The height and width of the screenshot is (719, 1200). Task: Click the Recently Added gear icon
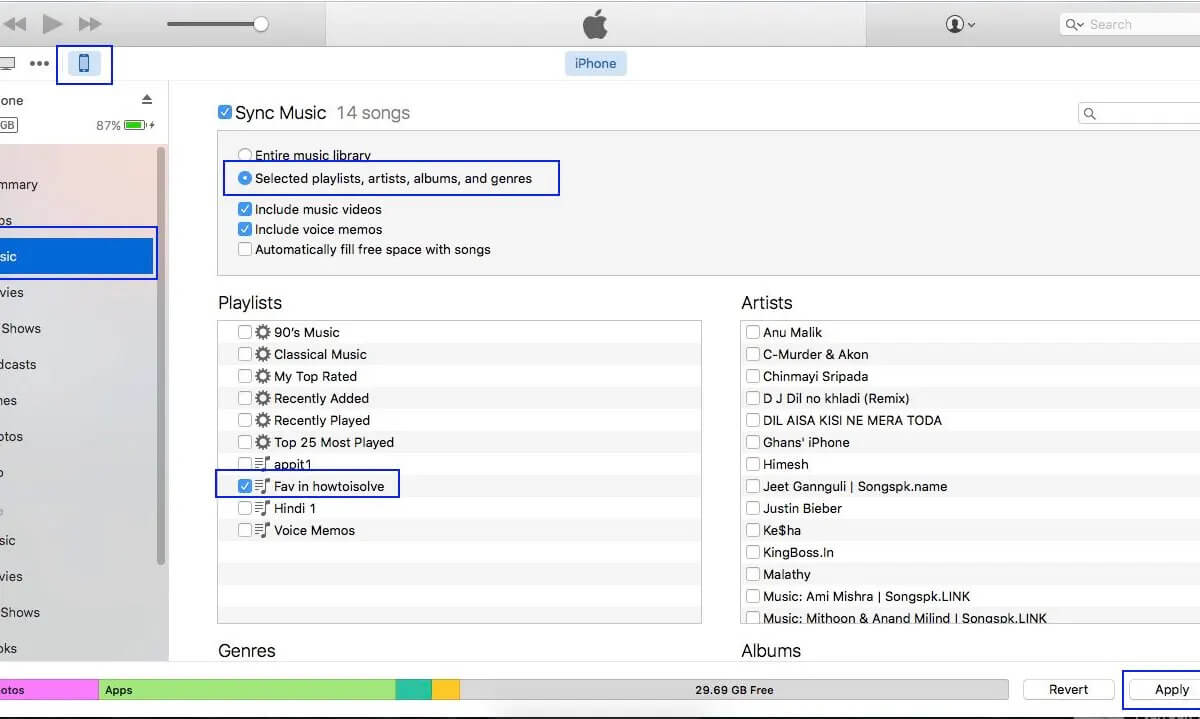pyautogui.click(x=263, y=398)
